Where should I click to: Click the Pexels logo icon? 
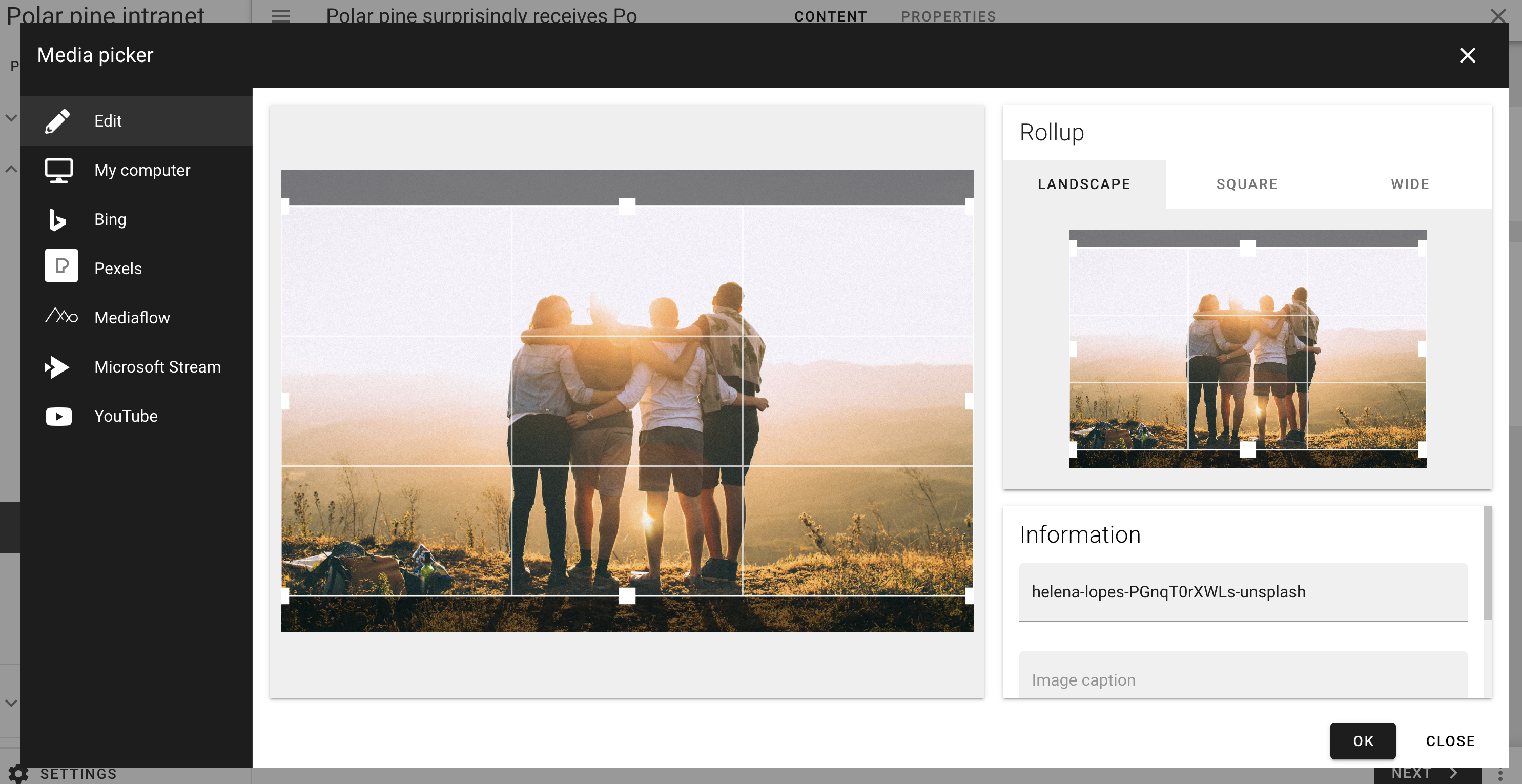click(x=61, y=266)
